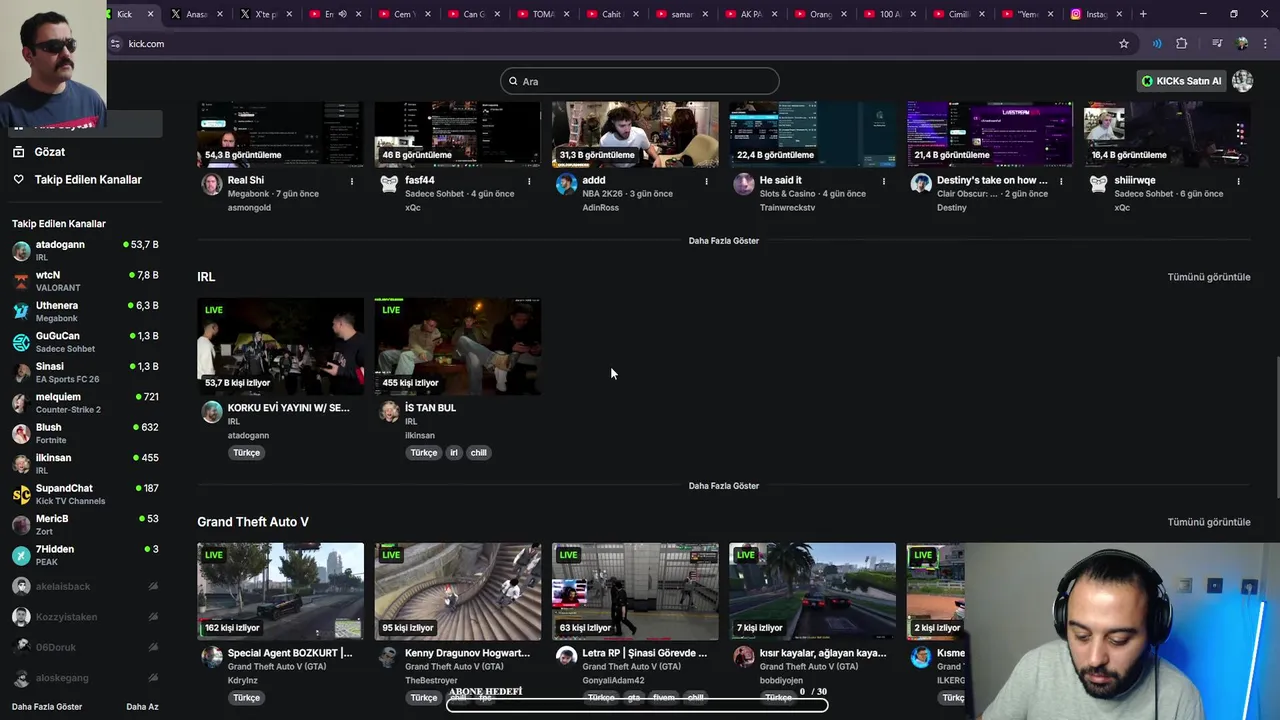This screenshot has width=1280, height=720.
Task: Open Sinasi avatar in followed channels
Action: pos(21,372)
